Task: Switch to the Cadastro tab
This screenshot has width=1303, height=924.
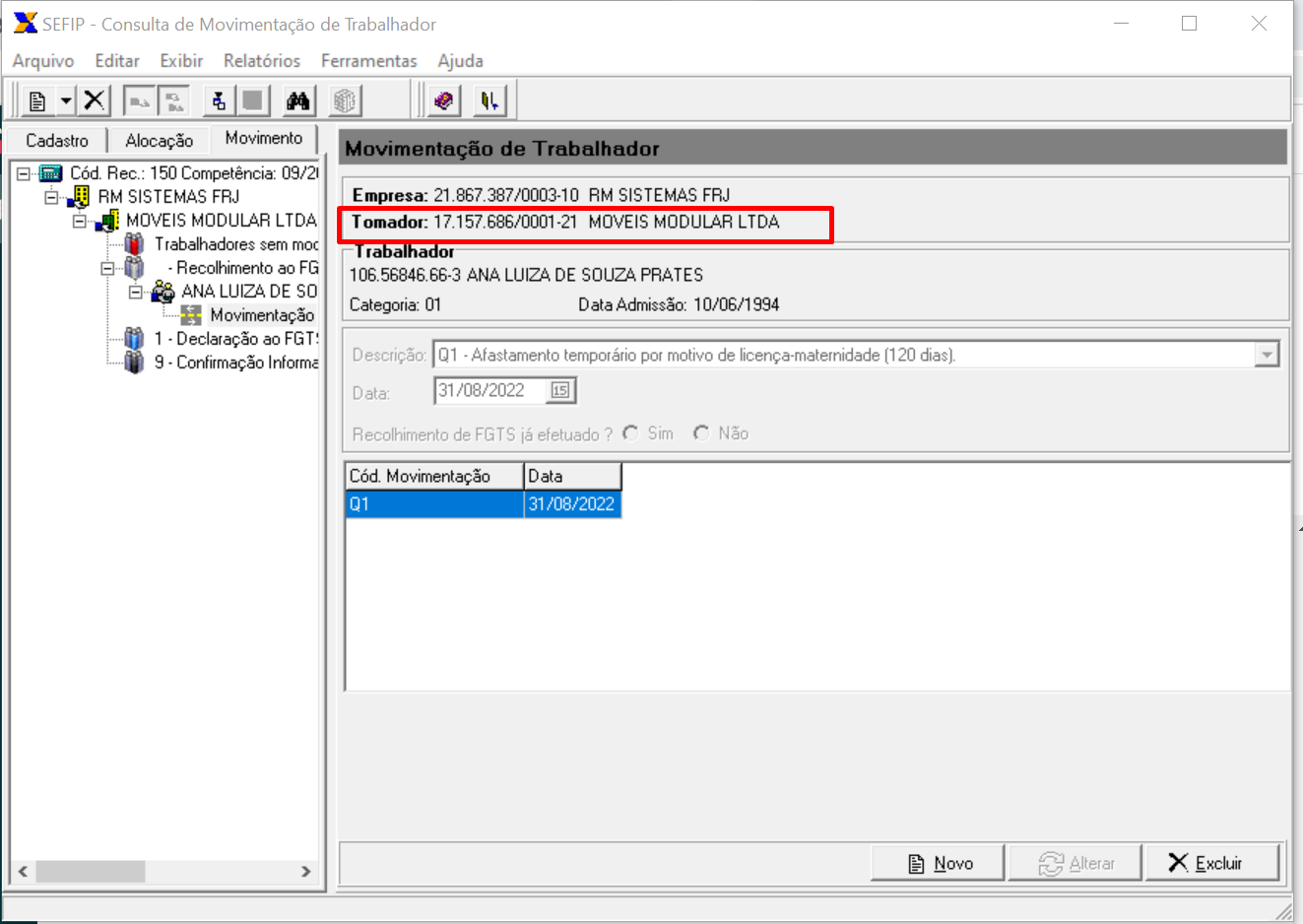Action: click(x=57, y=141)
